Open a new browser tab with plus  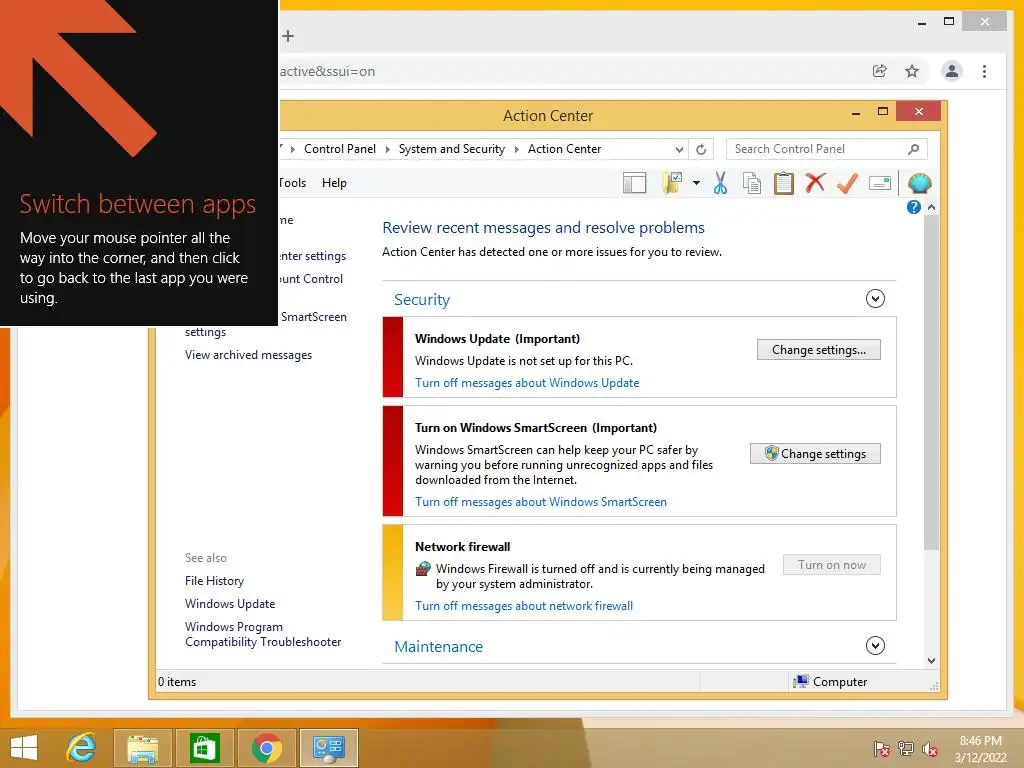click(x=288, y=36)
